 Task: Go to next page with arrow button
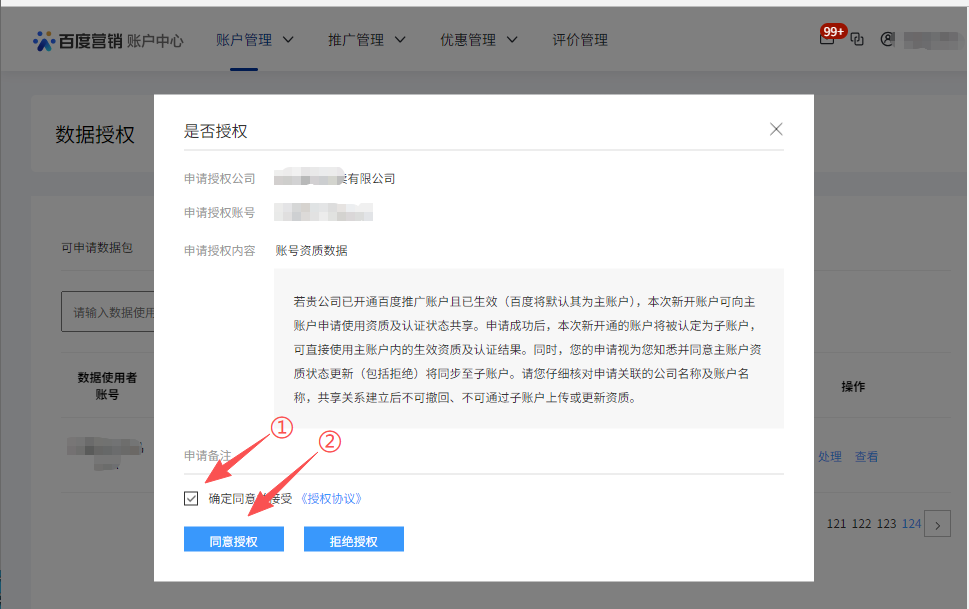(937, 524)
